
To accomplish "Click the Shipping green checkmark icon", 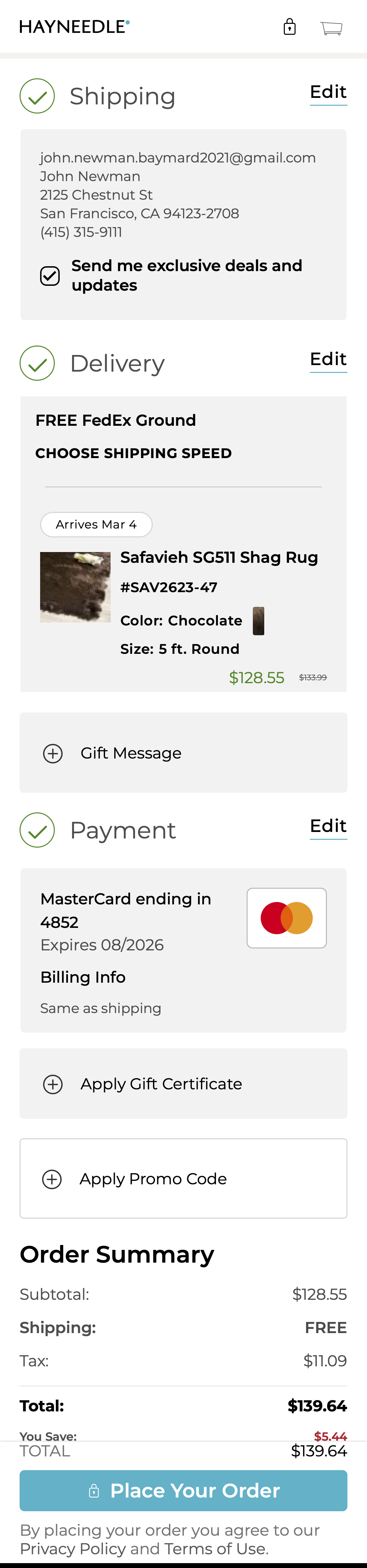I will click(x=37, y=96).
